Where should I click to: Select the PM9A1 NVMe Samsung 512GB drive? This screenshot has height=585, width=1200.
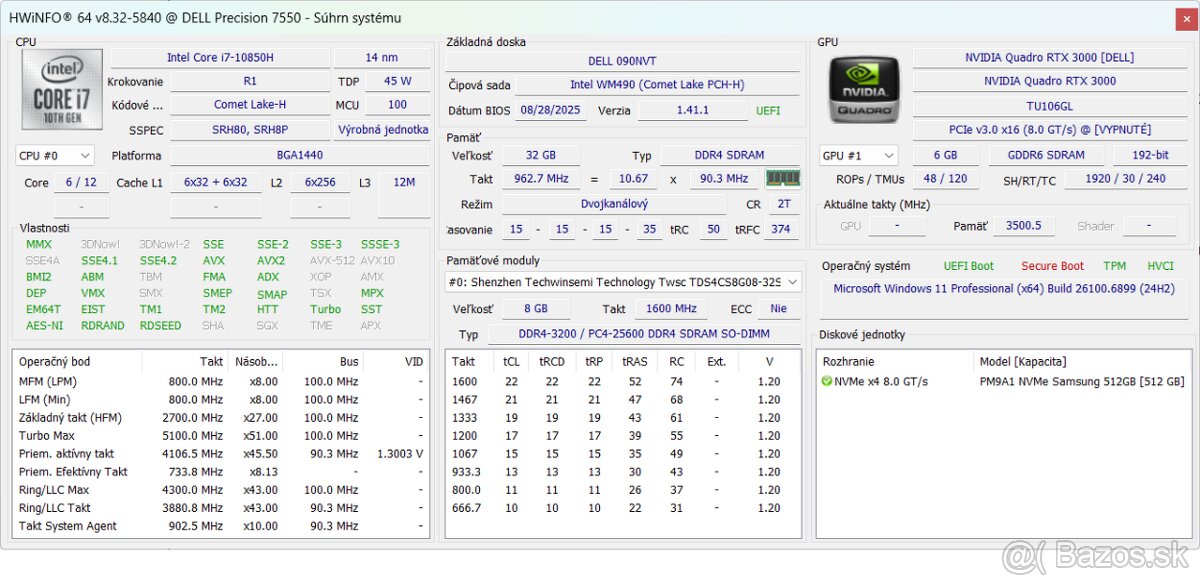(1081, 381)
